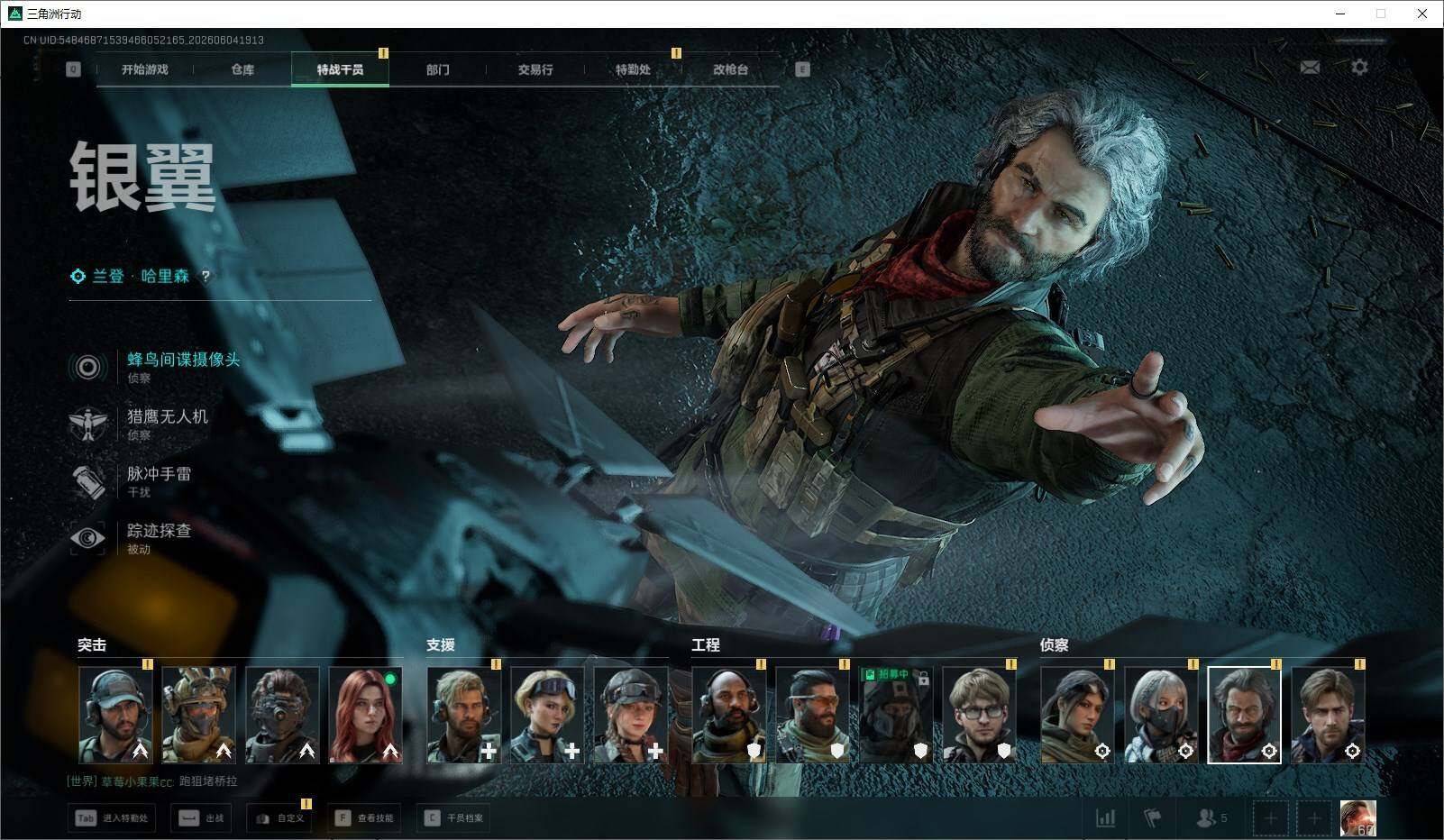Switch to the 开始游戏 tab

coord(145,69)
